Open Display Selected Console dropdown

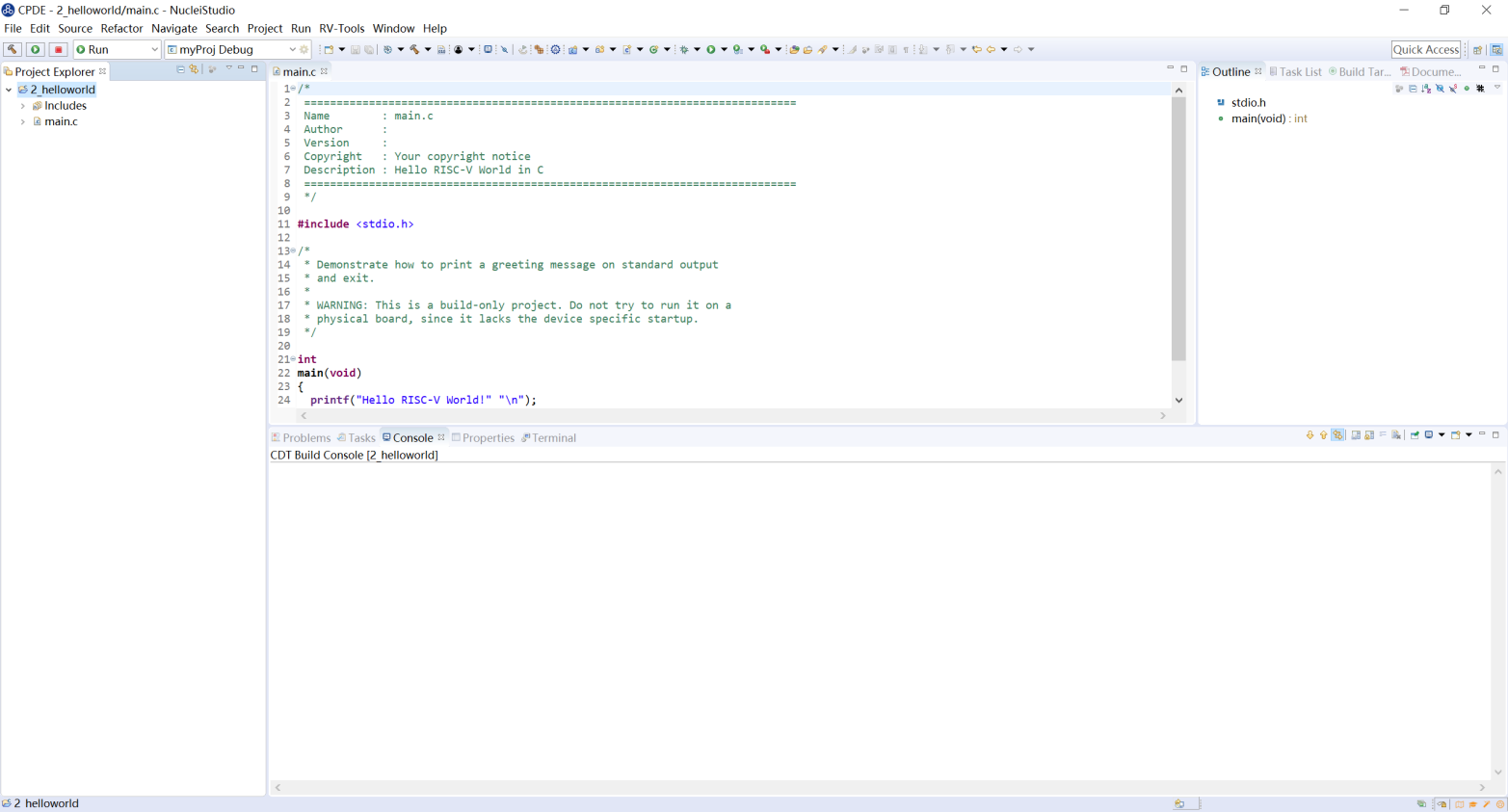point(1442,435)
